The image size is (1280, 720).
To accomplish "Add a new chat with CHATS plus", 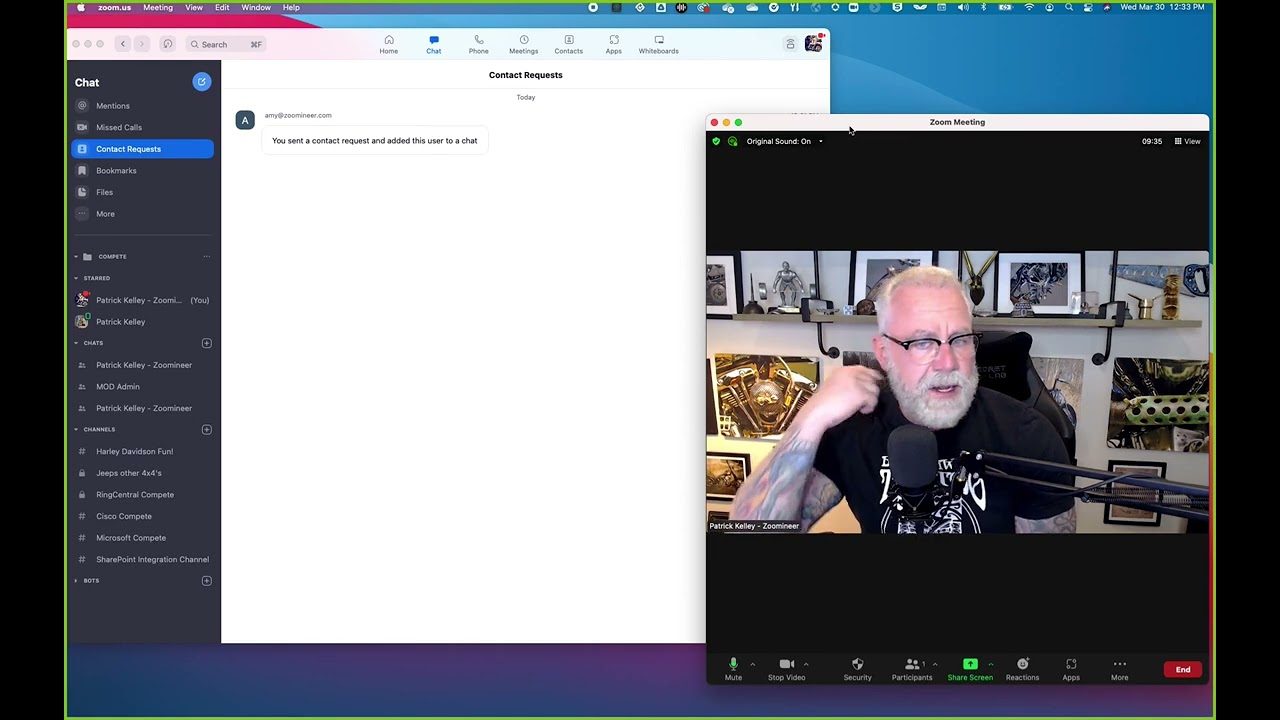I will [x=207, y=343].
